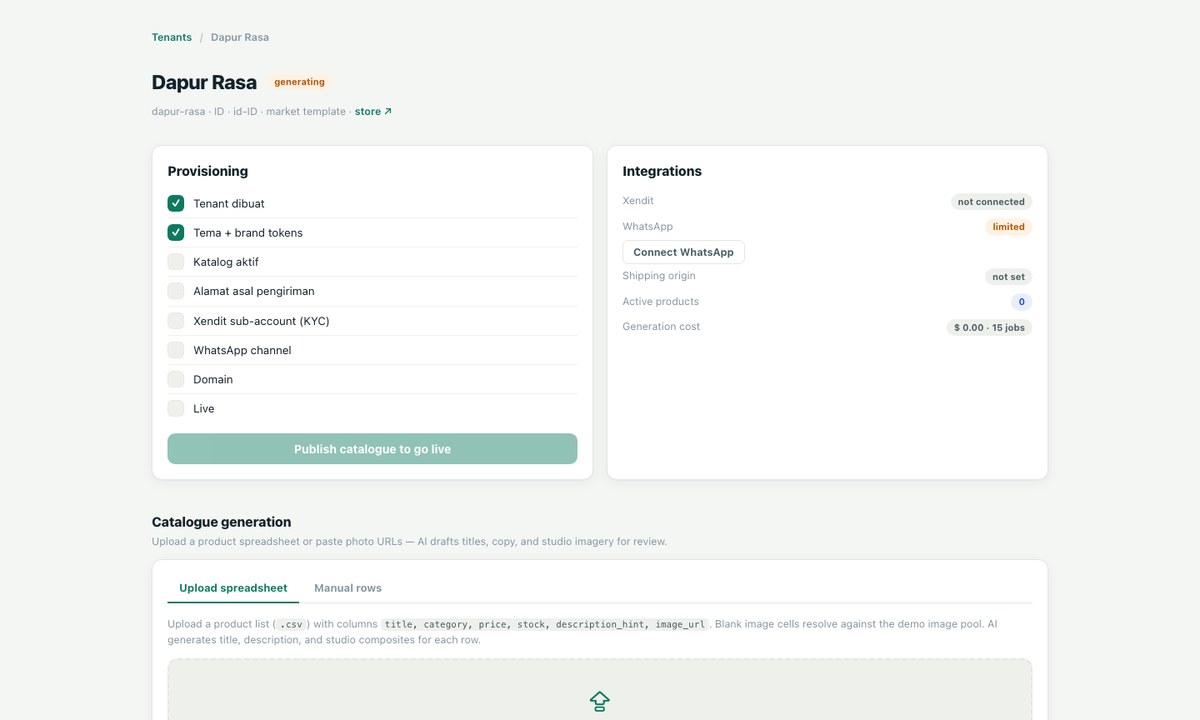Viewport: 1200px width, 720px height.
Task: Check the Alamat asal pengiriman checkbox
Action: pyautogui.click(x=176, y=291)
